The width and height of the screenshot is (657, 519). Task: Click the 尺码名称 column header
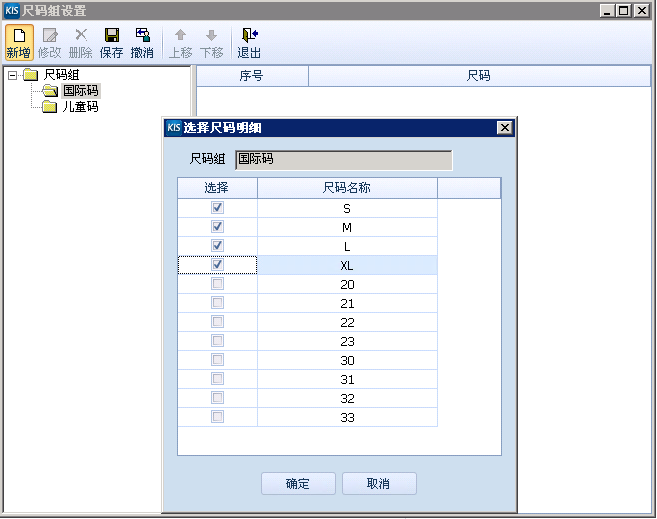click(x=347, y=188)
